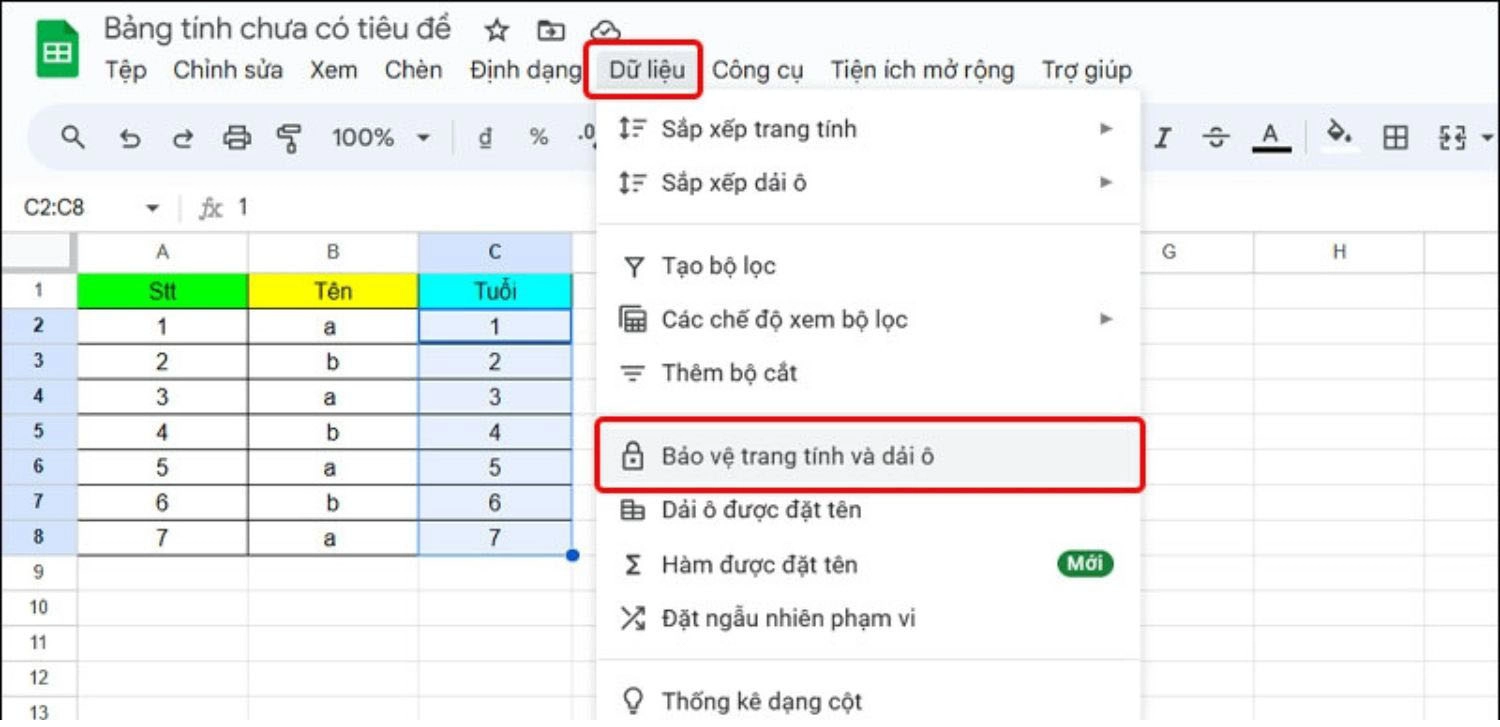Open the Định dạng menu
Image resolution: width=1500 pixels, height=727 pixels.
click(525, 71)
